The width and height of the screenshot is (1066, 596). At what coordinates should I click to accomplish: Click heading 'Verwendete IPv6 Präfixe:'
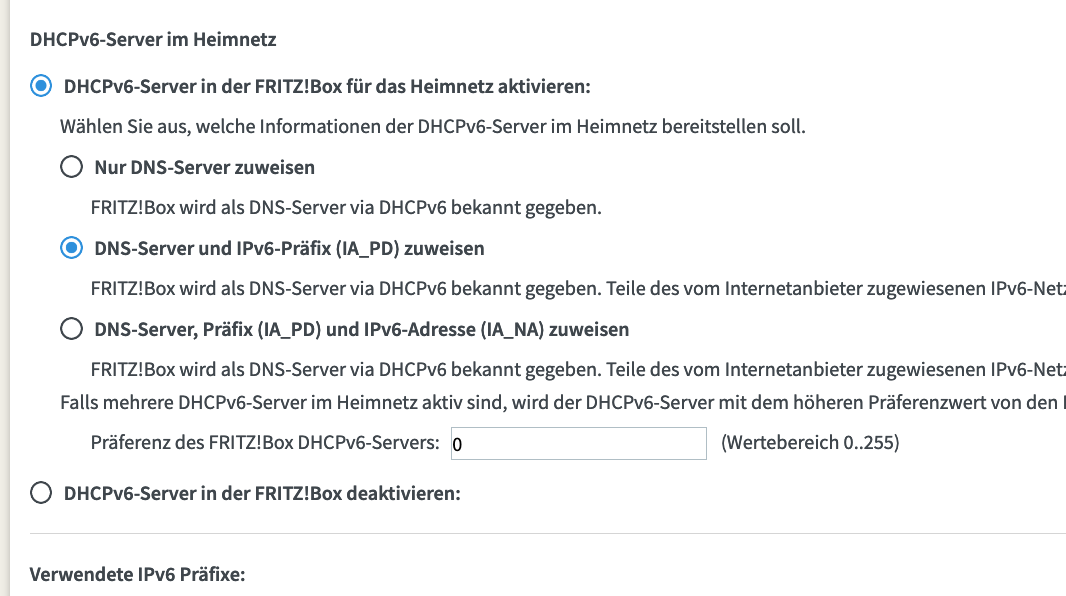pyautogui.click(x=137, y=574)
